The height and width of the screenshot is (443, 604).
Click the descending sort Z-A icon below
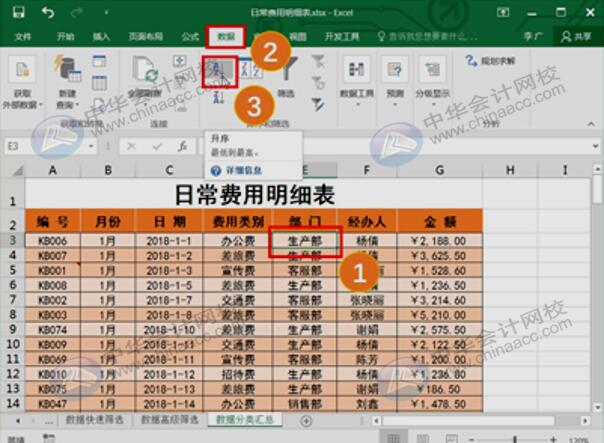click(x=218, y=97)
